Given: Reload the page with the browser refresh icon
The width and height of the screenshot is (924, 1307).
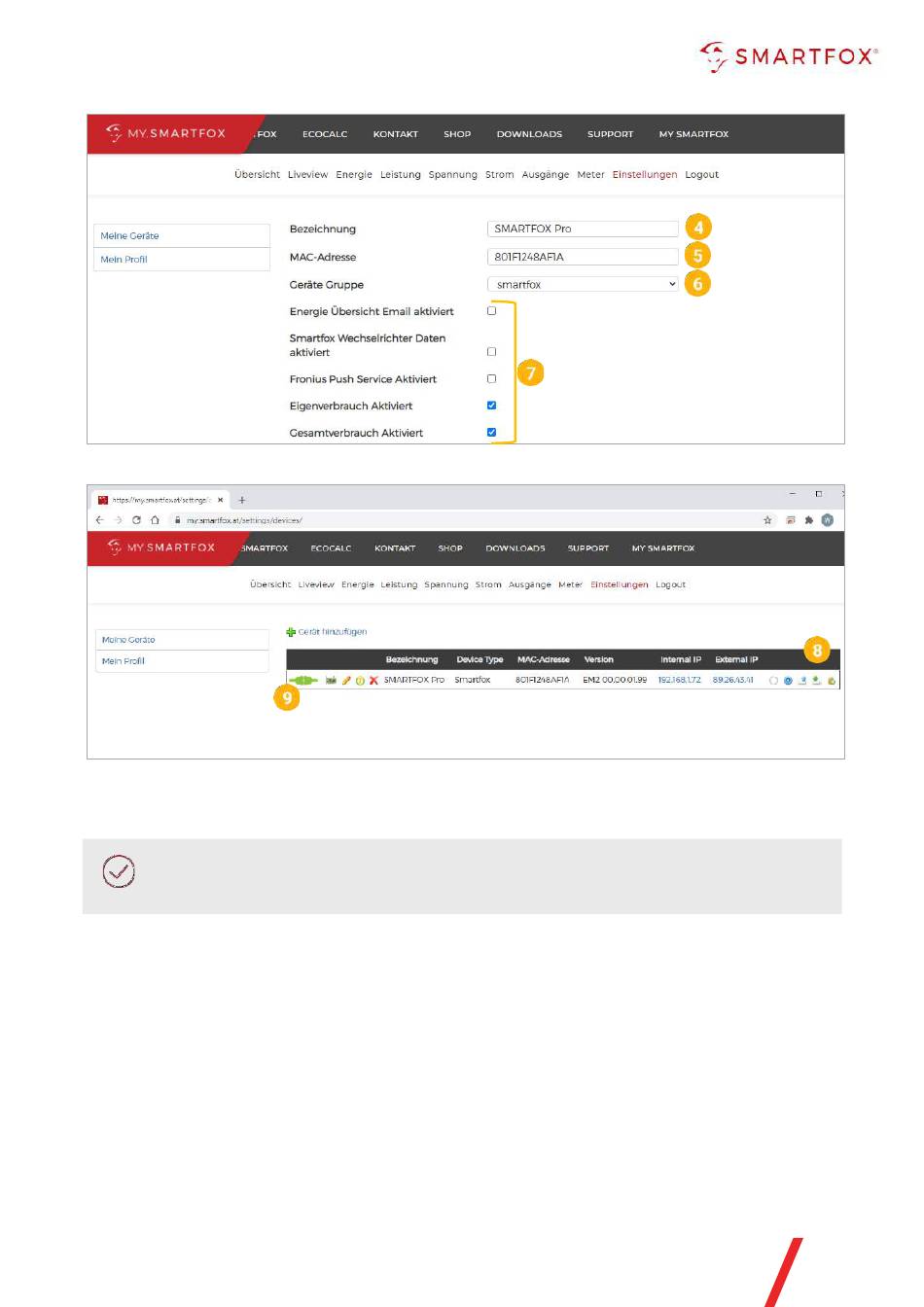Looking at the screenshot, I should tap(136, 520).
